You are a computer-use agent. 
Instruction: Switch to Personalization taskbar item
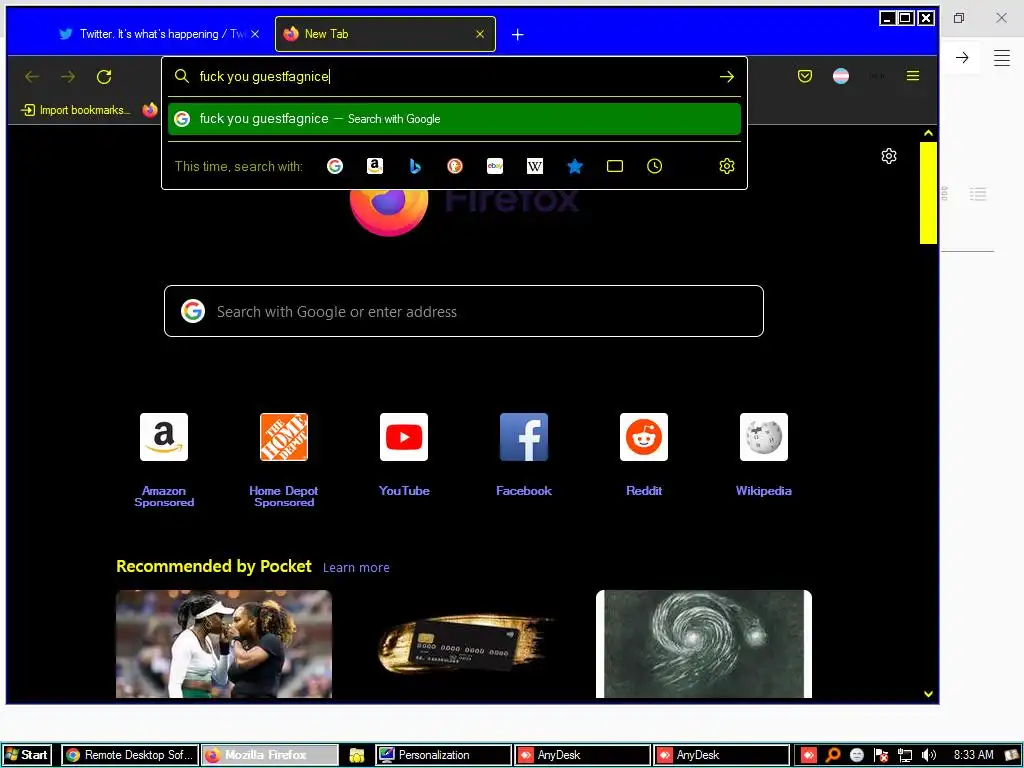point(444,755)
